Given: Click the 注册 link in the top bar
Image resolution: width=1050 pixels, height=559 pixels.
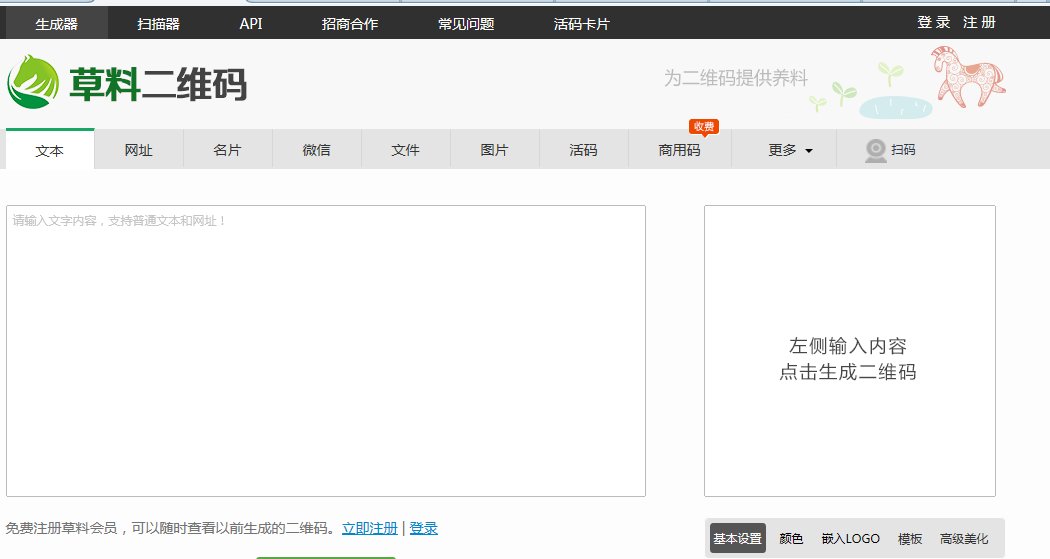Looking at the screenshot, I should [x=979, y=22].
